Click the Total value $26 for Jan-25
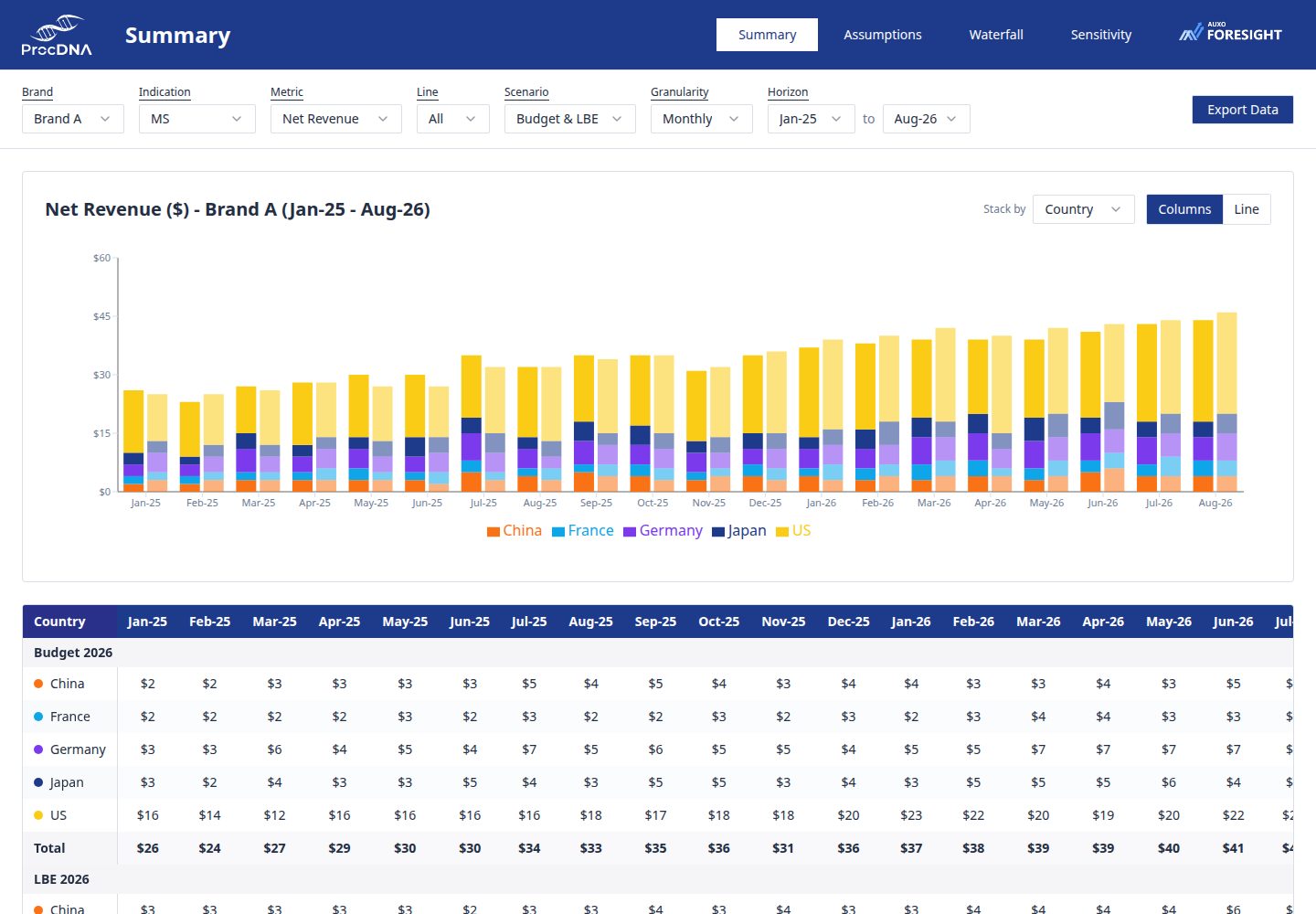 tap(147, 848)
